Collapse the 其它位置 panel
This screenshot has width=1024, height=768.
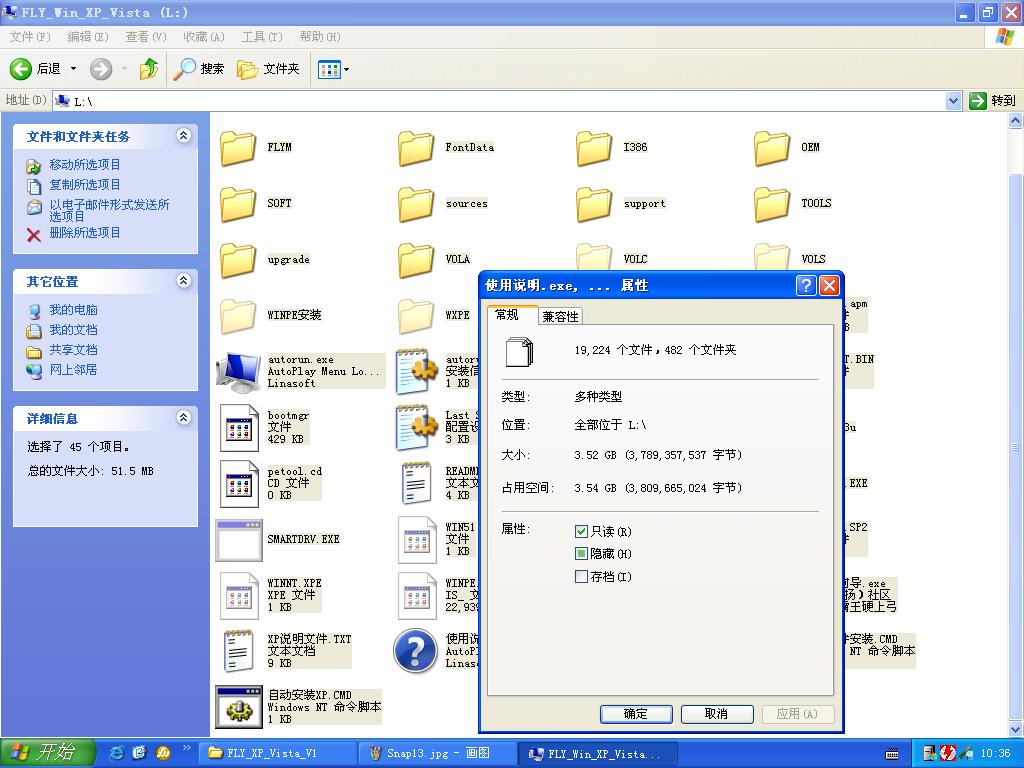(184, 281)
